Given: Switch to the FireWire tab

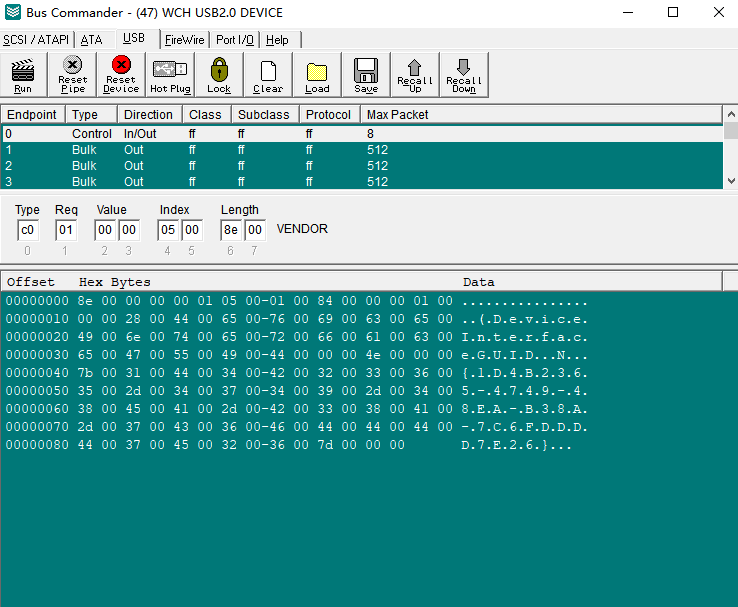Looking at the screenshot, I should [184, 40].
